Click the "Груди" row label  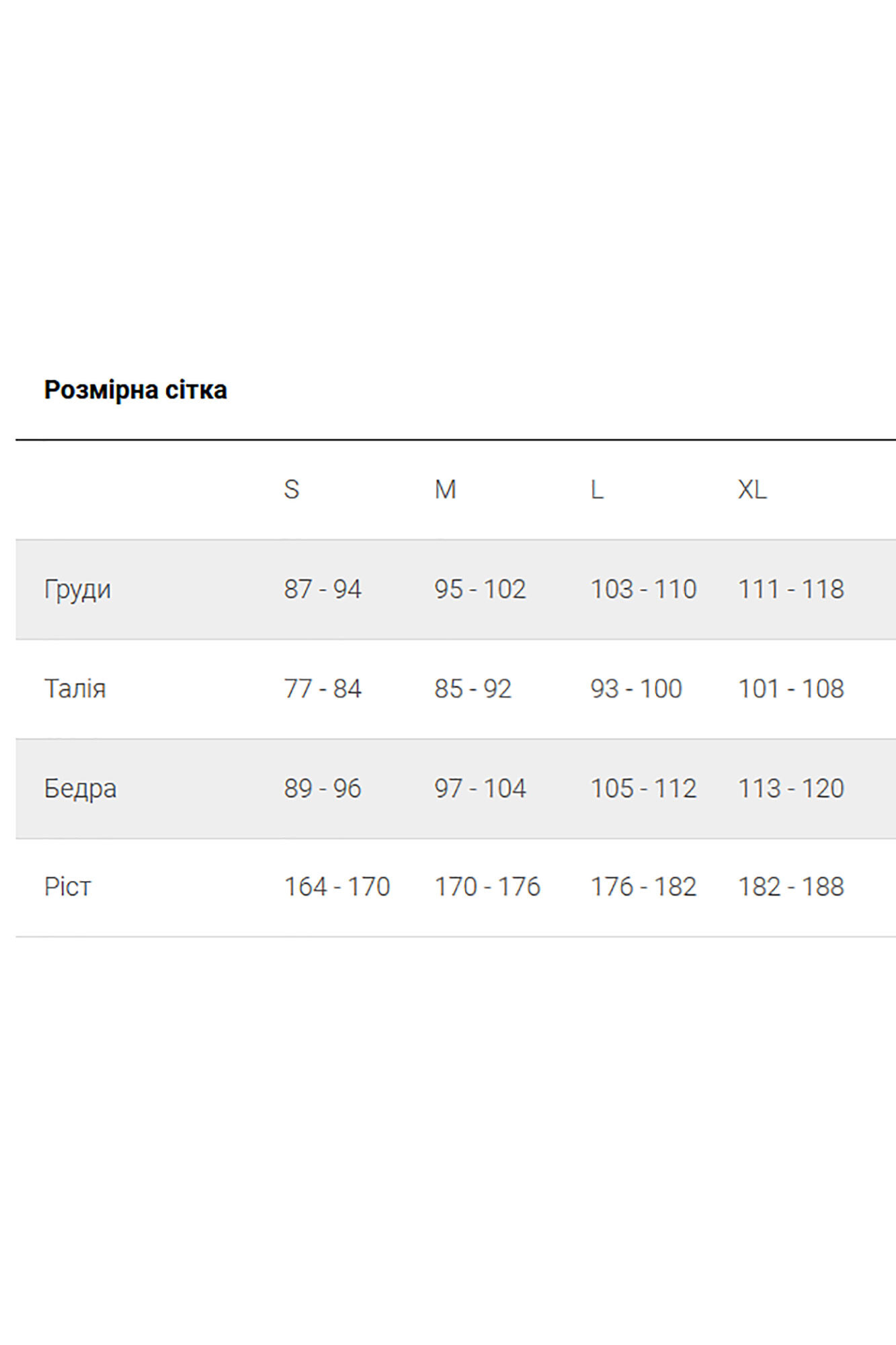[77, 589]
